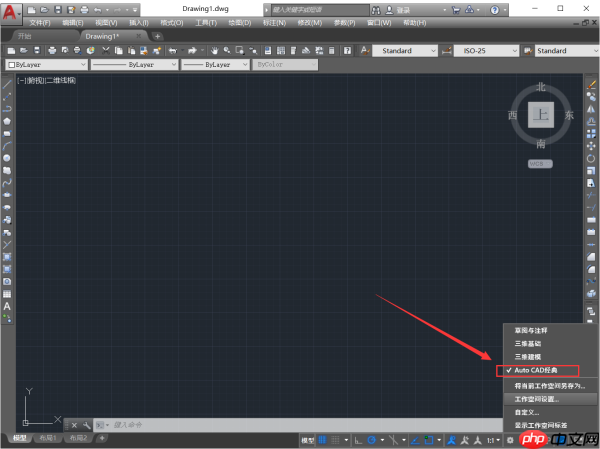
Task: Toggle grid display in status bar
Action: point(323,440)
